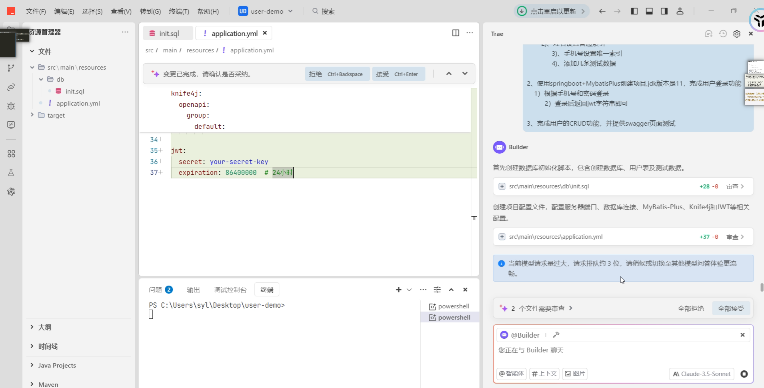Open chat history clock icon
Viewport: 764px width, 388px height.
[723, 34]
